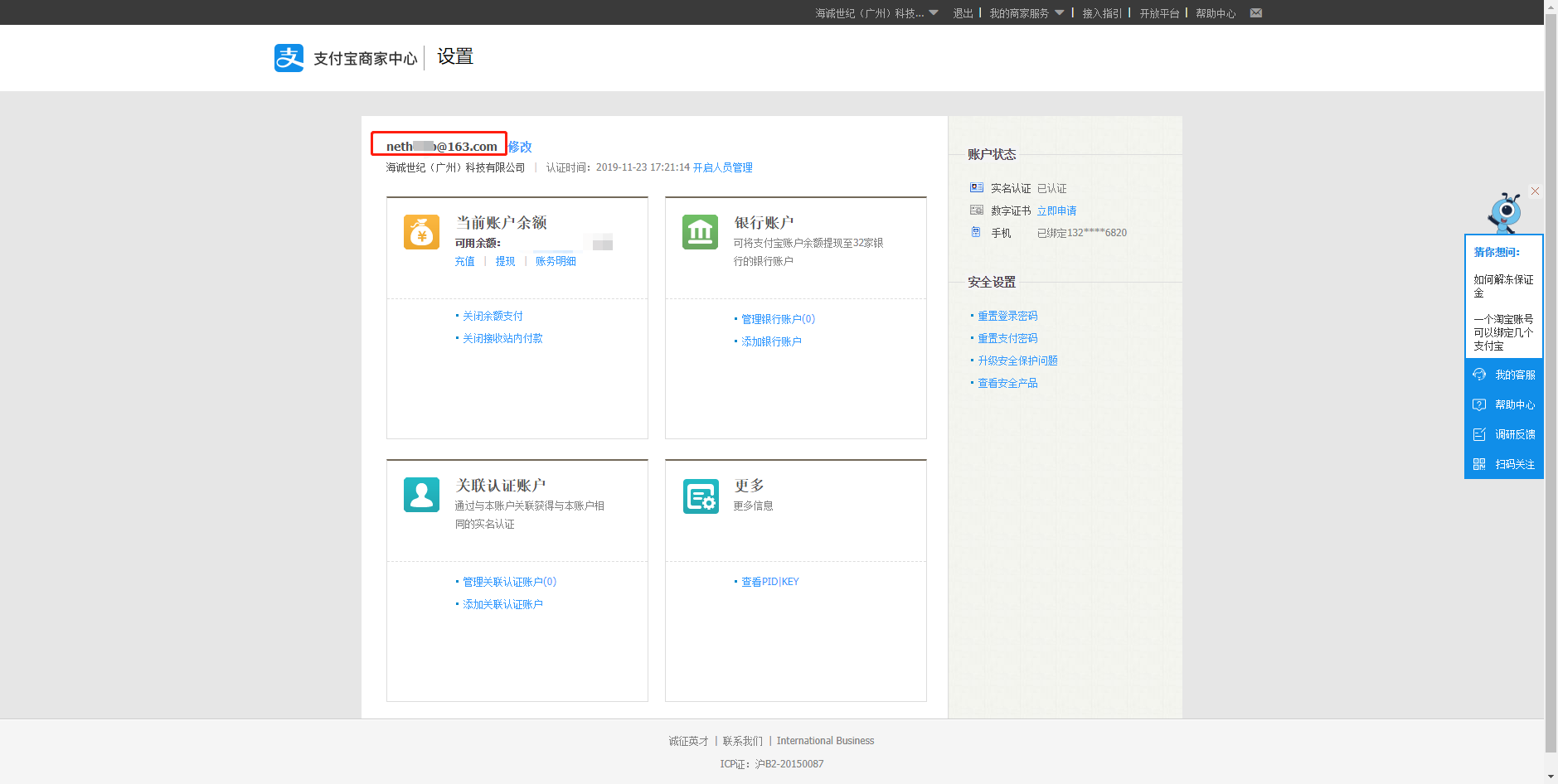Click the linked certified account person icon
Screen dimensions: 1558x784
pyautogui.click(x=421, y=495)
